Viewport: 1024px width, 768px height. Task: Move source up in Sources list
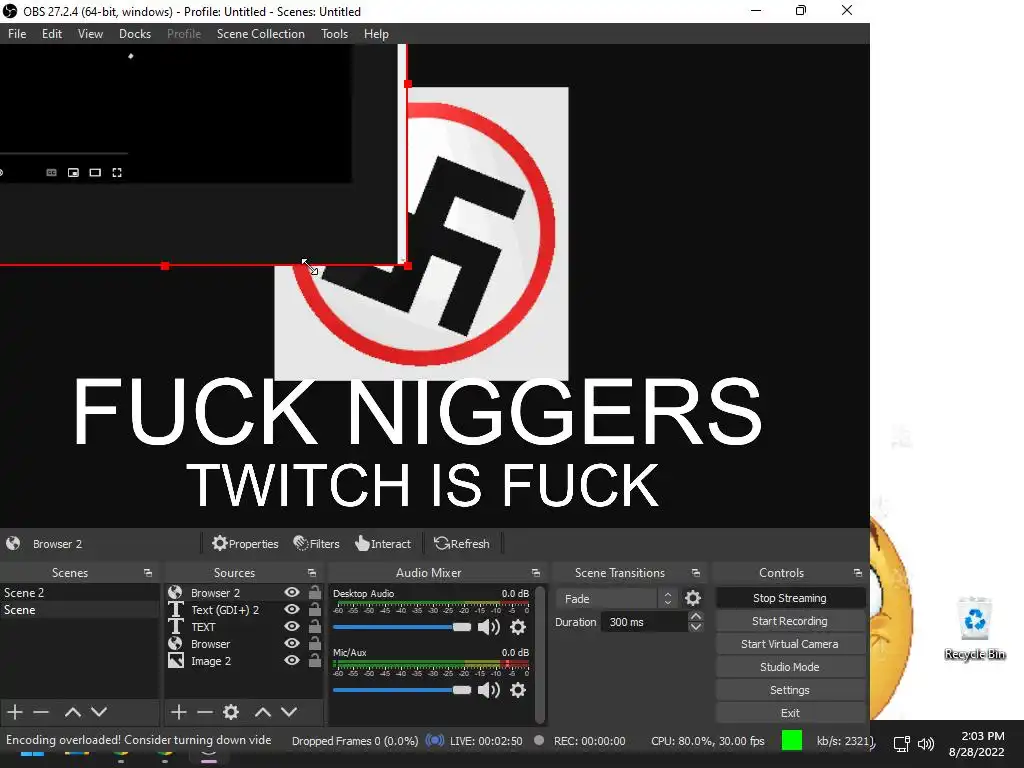[x=263, y=712]
